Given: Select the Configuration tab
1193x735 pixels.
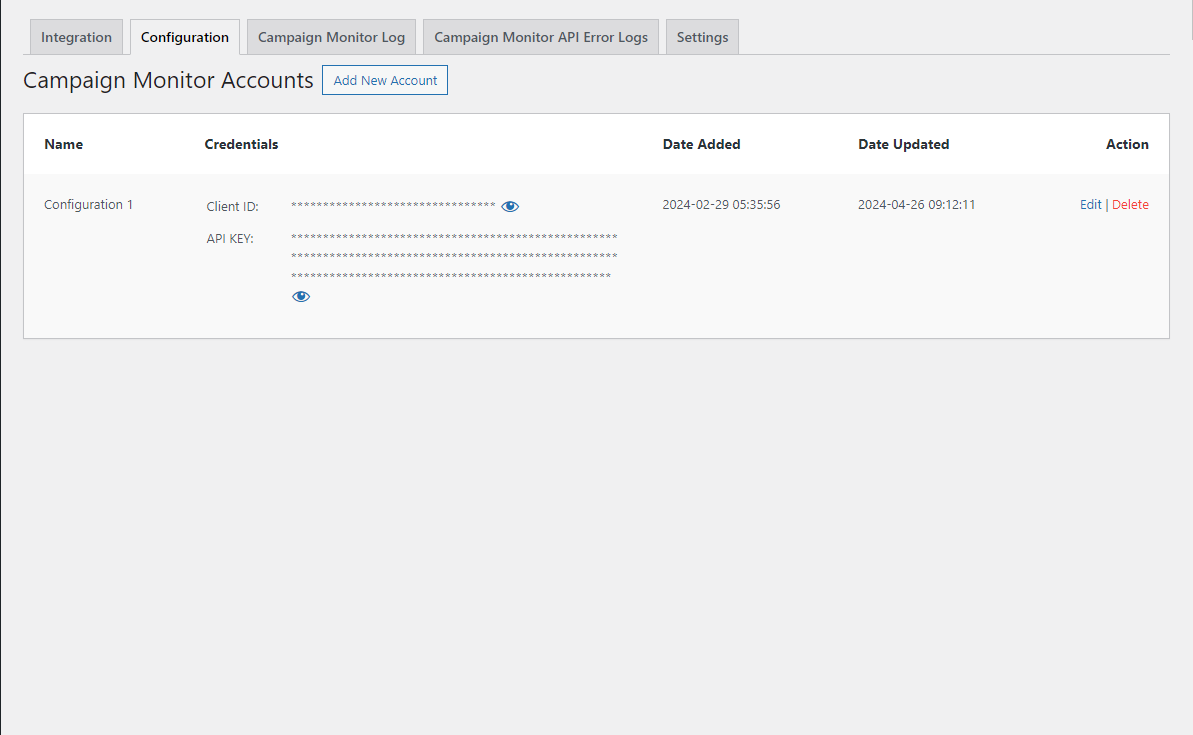Looking at the screenshot, I should tap(185, 37).
